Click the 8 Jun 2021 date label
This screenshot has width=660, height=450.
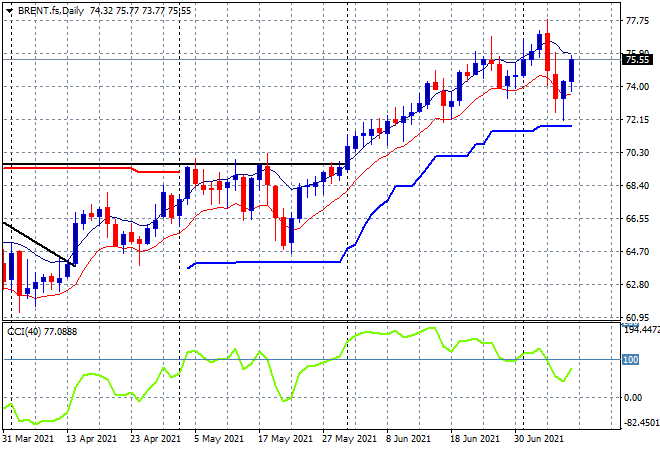pos(408,439)
